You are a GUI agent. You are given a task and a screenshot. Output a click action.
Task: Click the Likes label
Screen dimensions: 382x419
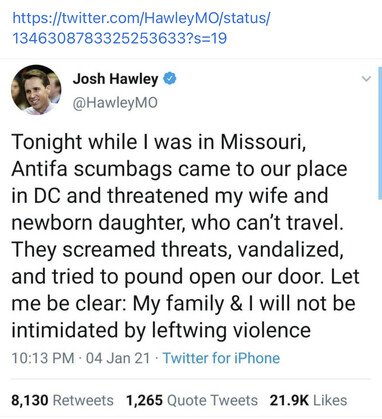coord(330,400)
